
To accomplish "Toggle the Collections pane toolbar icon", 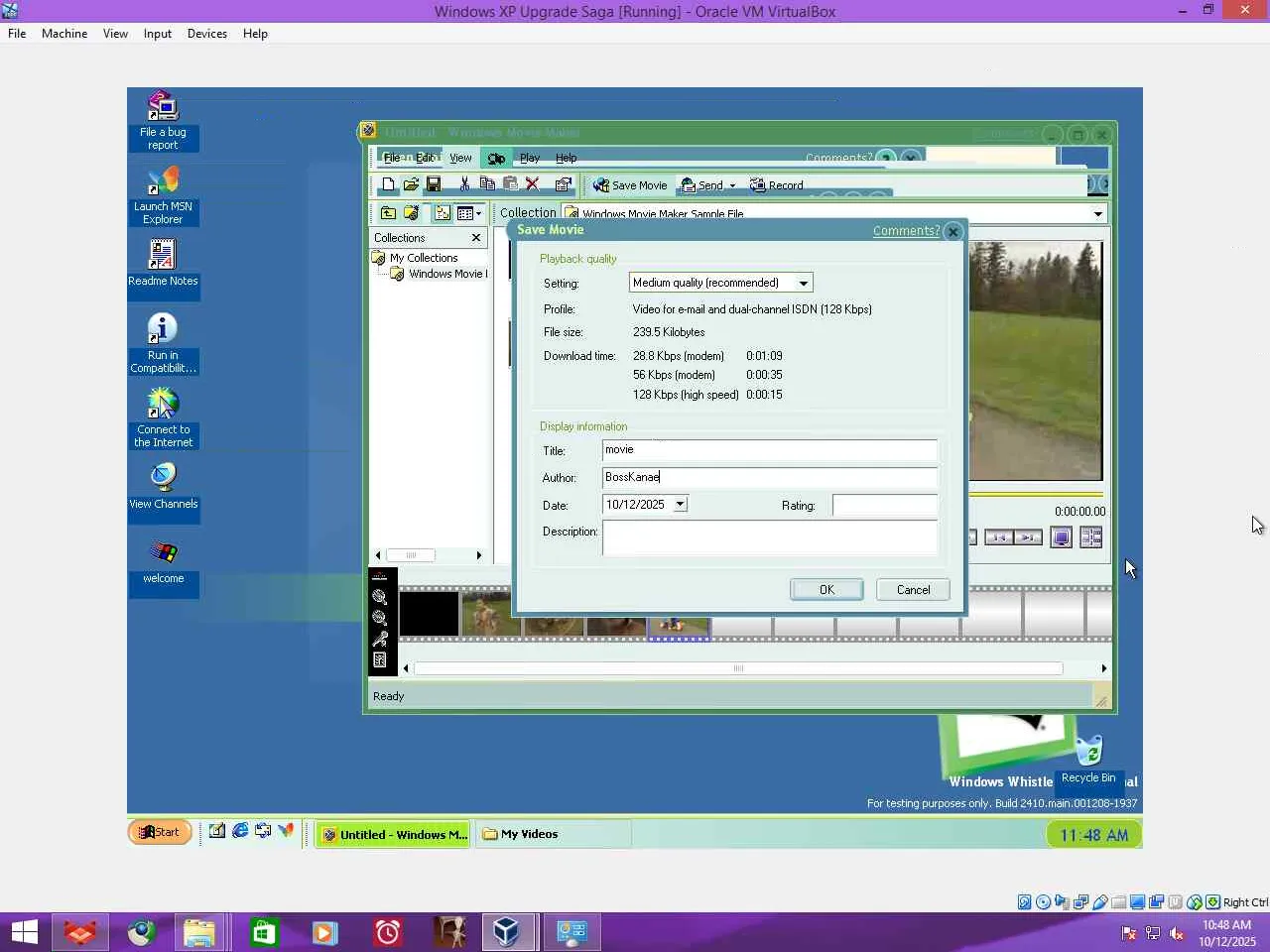I will [x=443, y=213].
